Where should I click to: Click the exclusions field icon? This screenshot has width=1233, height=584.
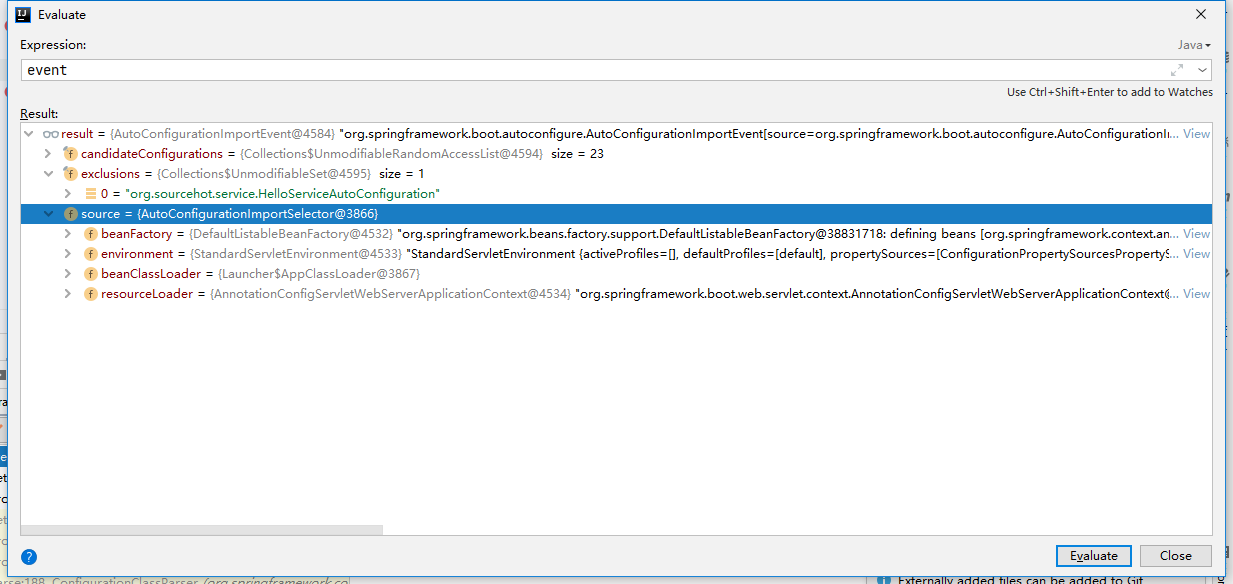70,174
